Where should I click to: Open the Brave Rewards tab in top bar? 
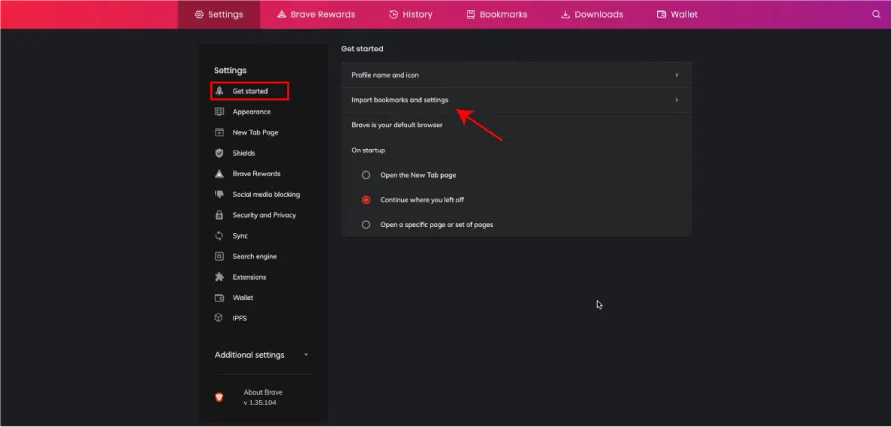[x=316, y=15]
